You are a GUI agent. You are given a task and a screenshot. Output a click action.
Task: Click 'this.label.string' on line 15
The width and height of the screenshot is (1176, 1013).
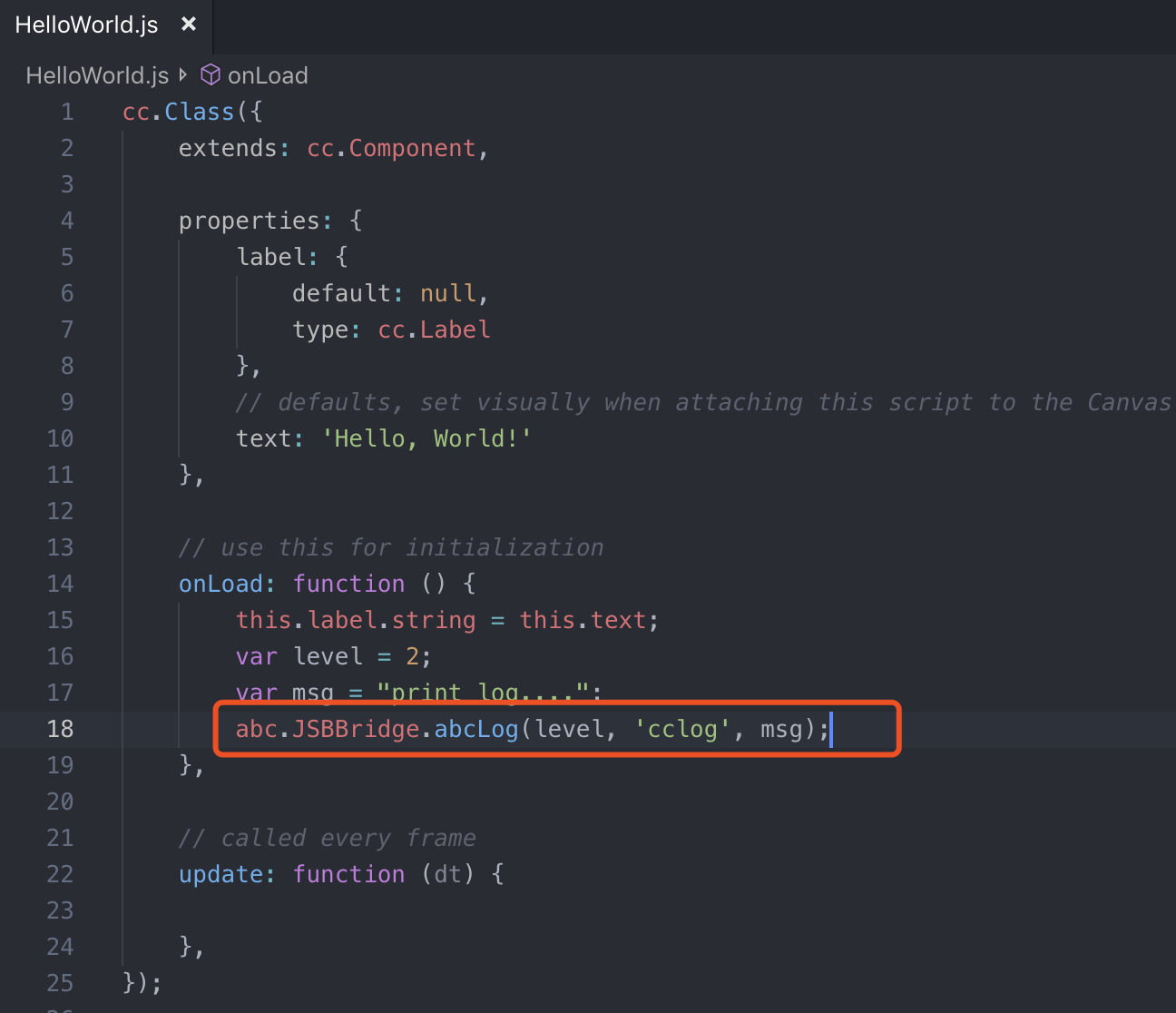[356, 620]
